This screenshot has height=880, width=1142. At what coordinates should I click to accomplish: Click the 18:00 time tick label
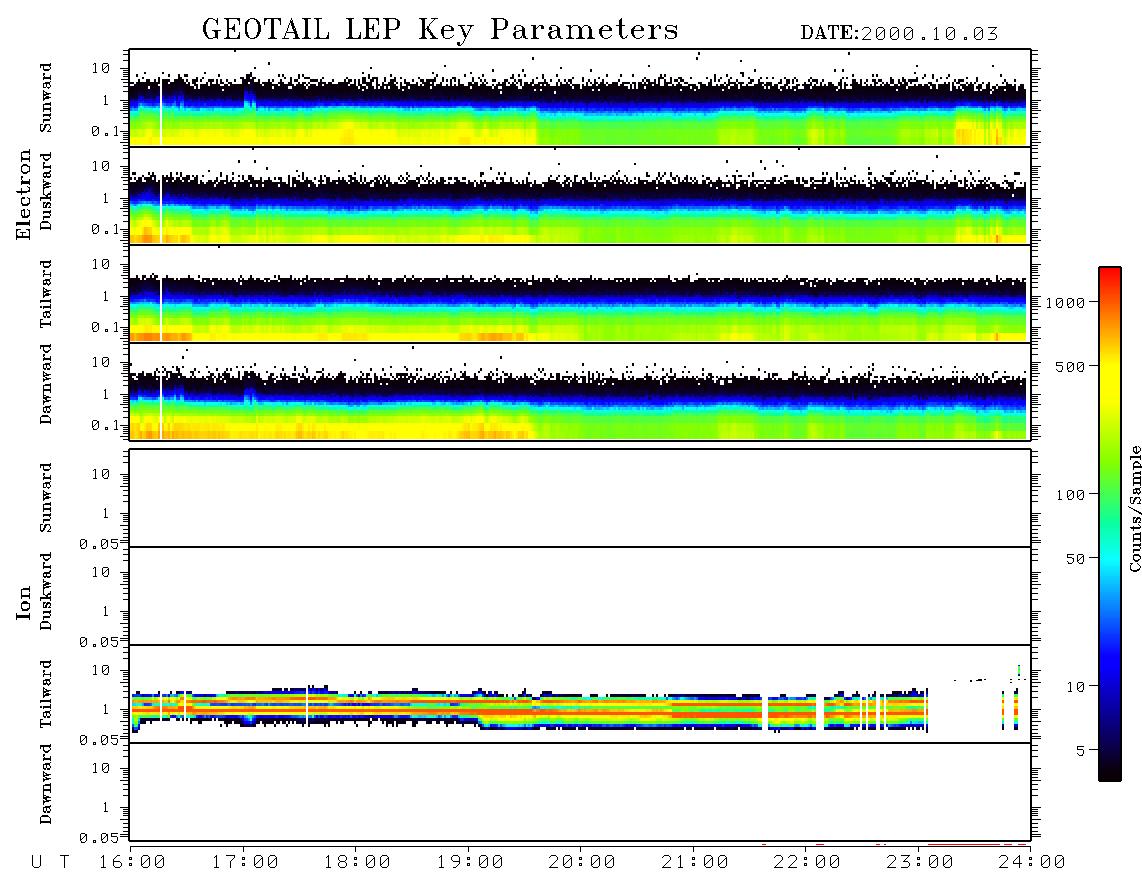point(357,863)
